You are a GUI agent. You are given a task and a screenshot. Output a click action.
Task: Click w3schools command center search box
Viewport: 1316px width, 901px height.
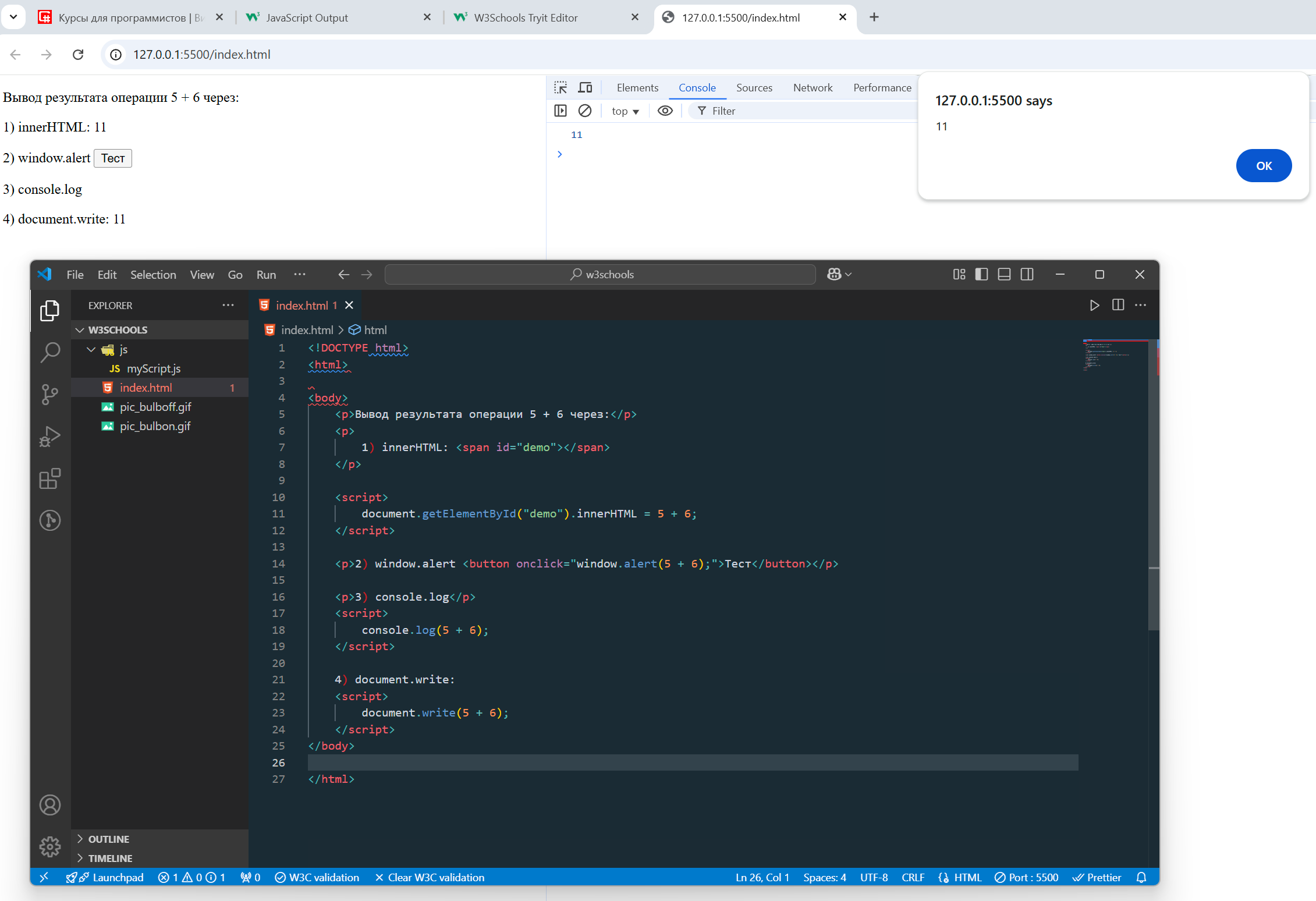pyautogui.click(x=600, y=274)
